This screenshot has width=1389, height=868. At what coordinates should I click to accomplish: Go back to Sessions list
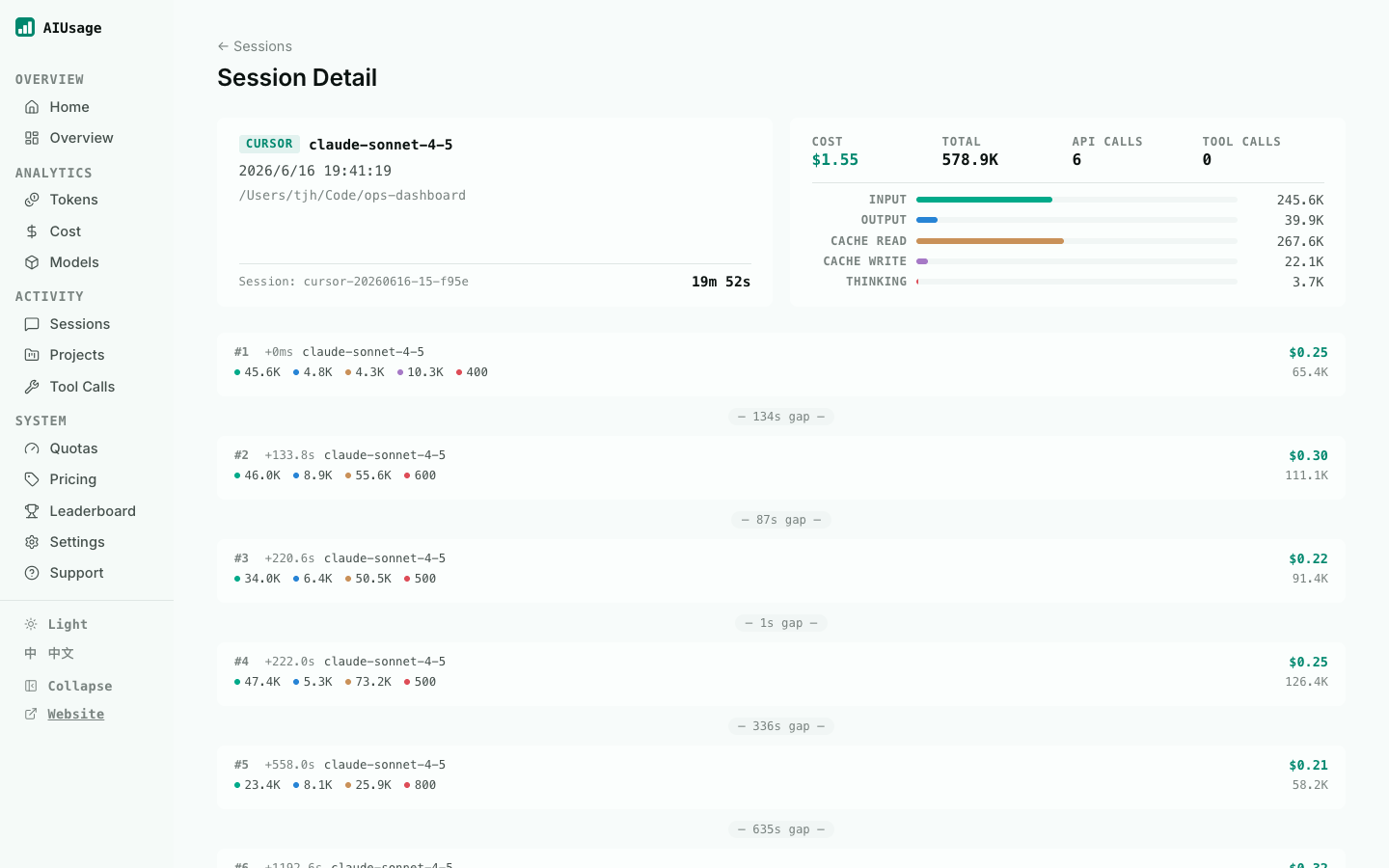pos(255,46)
